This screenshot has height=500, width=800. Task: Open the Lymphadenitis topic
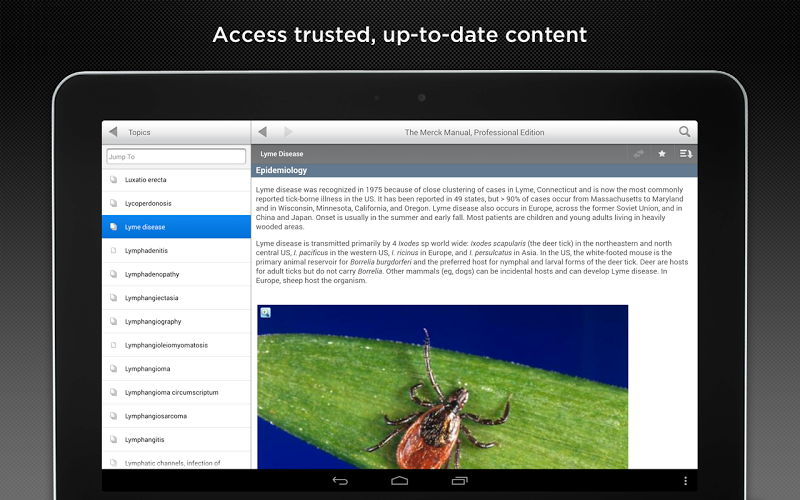click(x=177, y=251)
